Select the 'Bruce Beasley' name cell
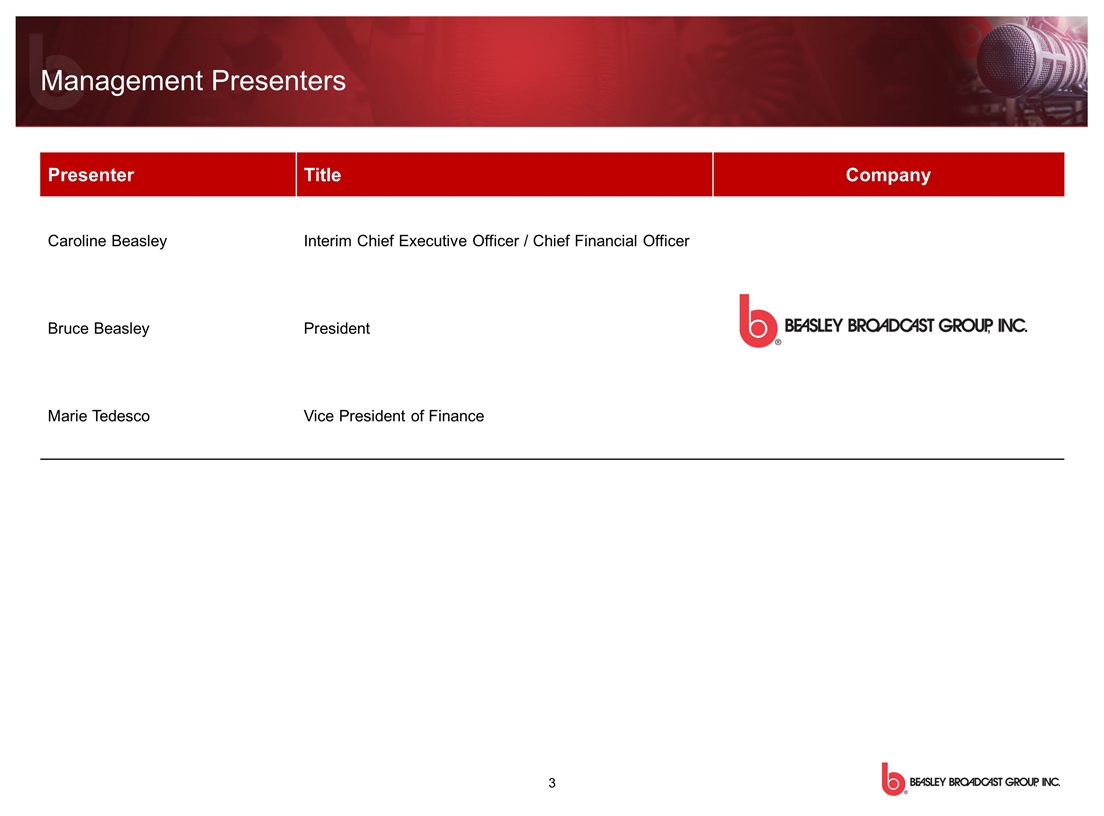Screen dimensions: 1104x816 point(98,328)
